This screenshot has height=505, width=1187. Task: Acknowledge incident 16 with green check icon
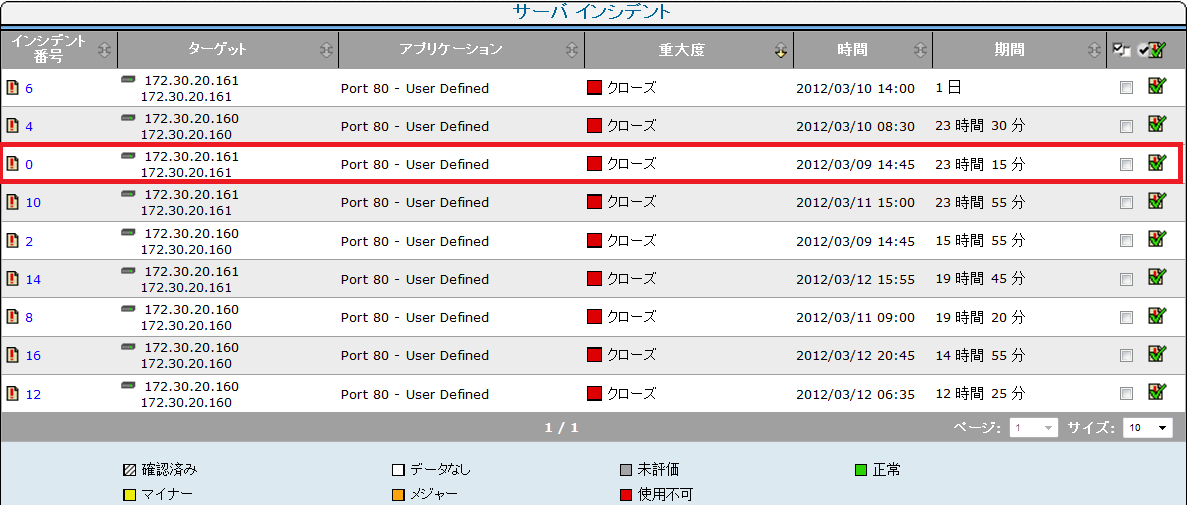click(1156, 353)
